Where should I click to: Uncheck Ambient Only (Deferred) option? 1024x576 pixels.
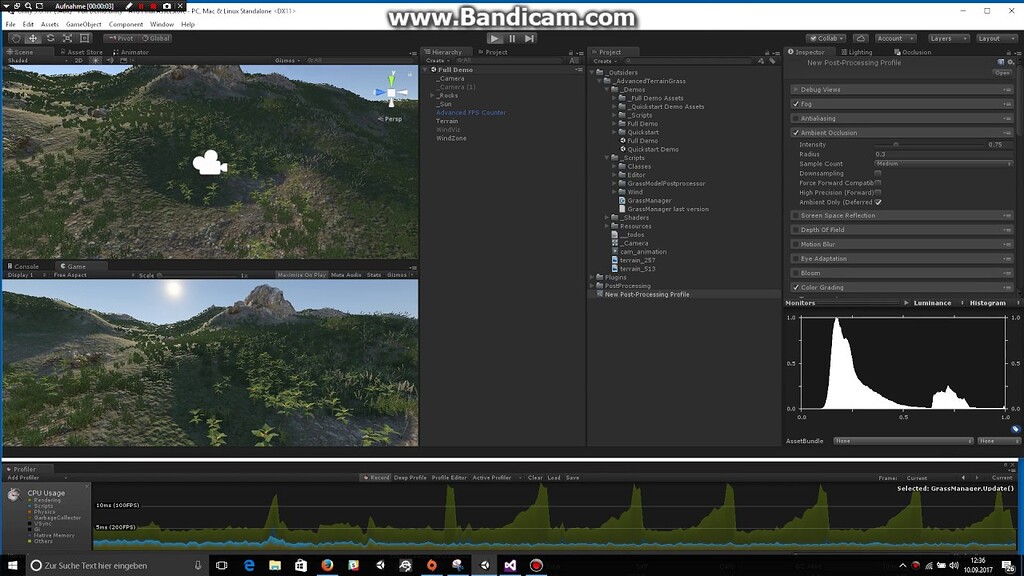pyautogui.click(x=877, y=202)
